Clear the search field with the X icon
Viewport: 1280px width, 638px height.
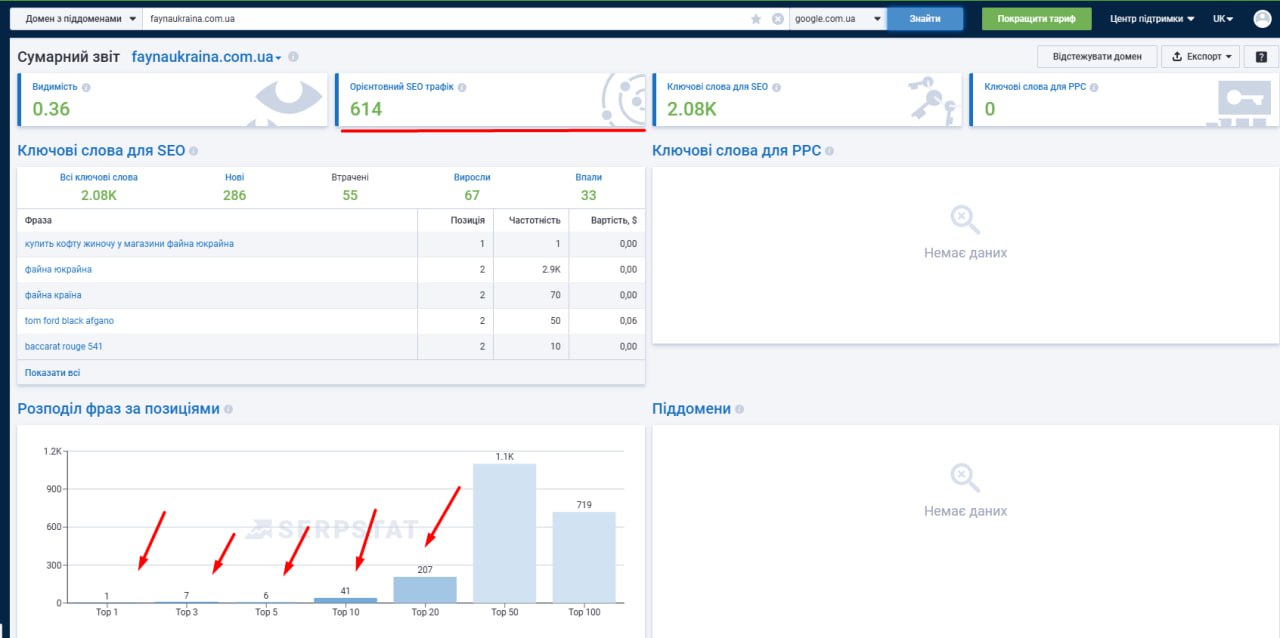(x=777, y=19)
